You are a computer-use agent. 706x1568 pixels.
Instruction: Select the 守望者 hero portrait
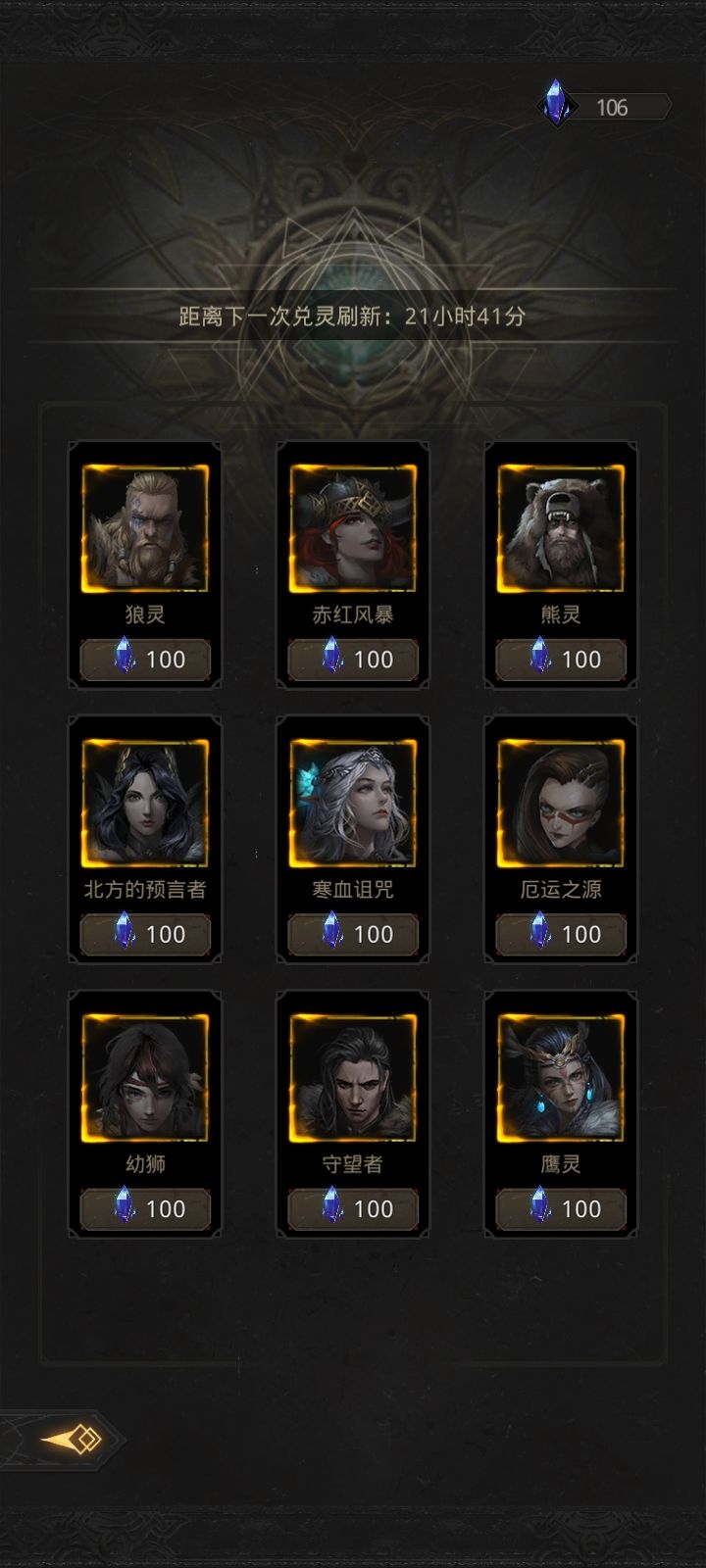point(353,1077)
